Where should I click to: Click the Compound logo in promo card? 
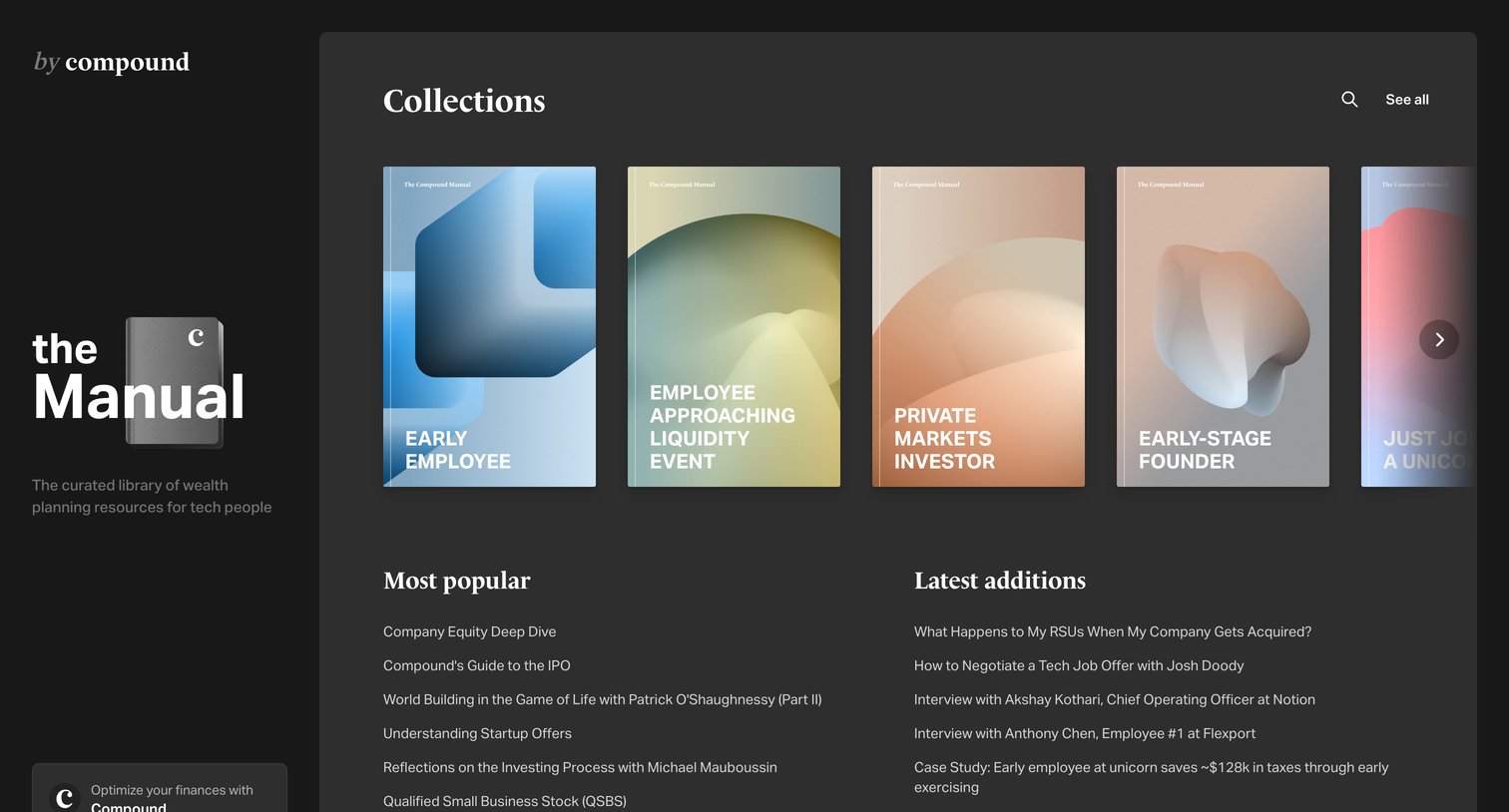point(65,798)
